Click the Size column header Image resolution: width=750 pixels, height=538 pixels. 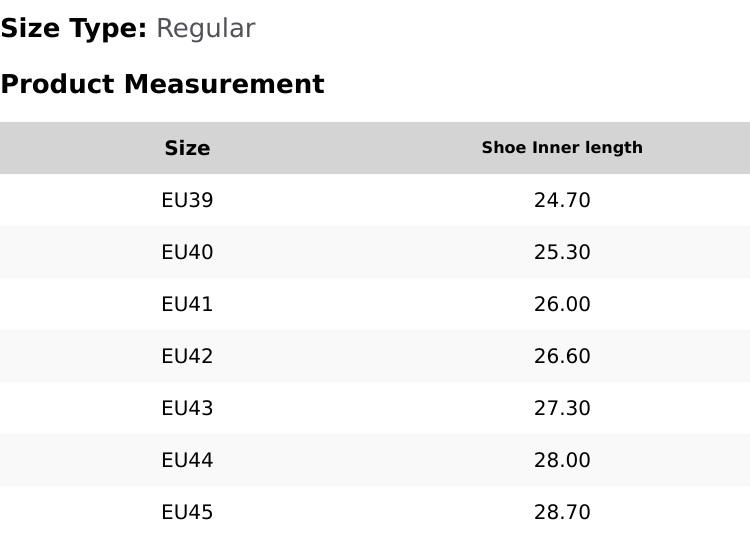[187, 148]
